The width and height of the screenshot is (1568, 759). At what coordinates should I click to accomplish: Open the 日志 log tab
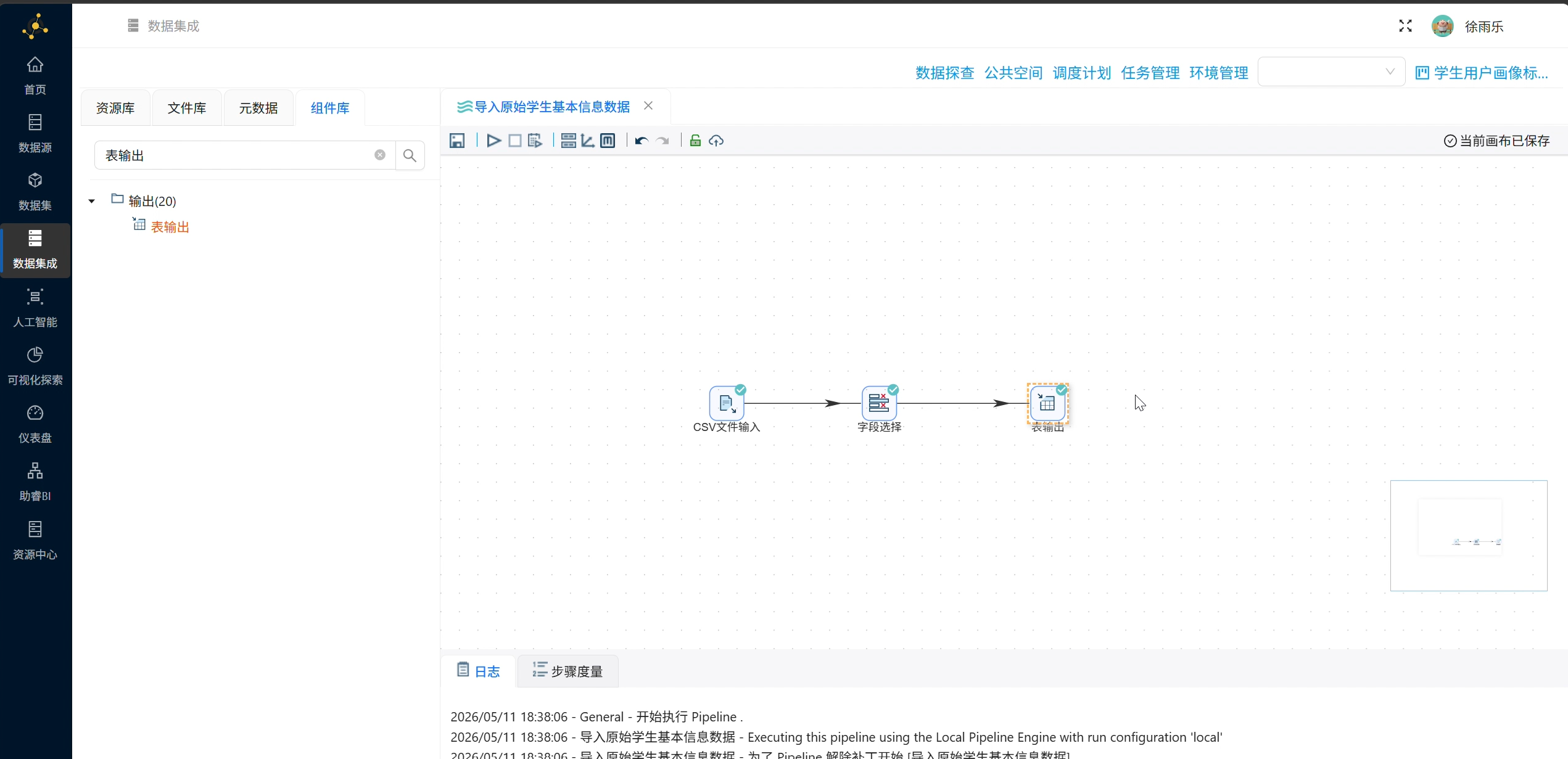(479, 671)
